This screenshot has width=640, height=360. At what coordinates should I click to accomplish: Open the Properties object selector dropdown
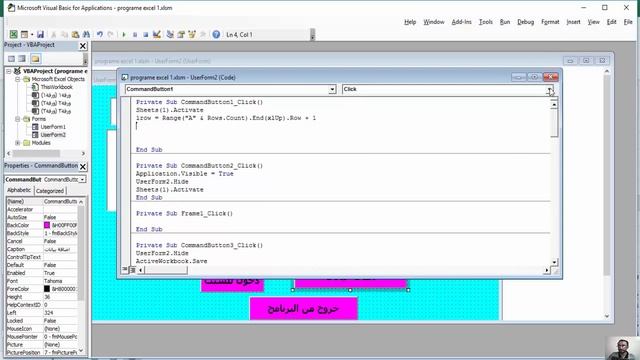click(x=82, y=180)
